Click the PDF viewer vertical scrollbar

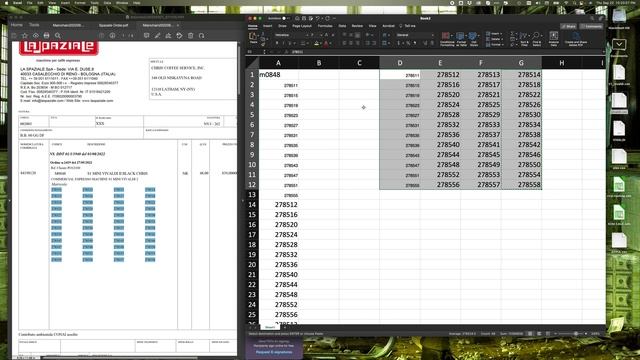(239, 69)
